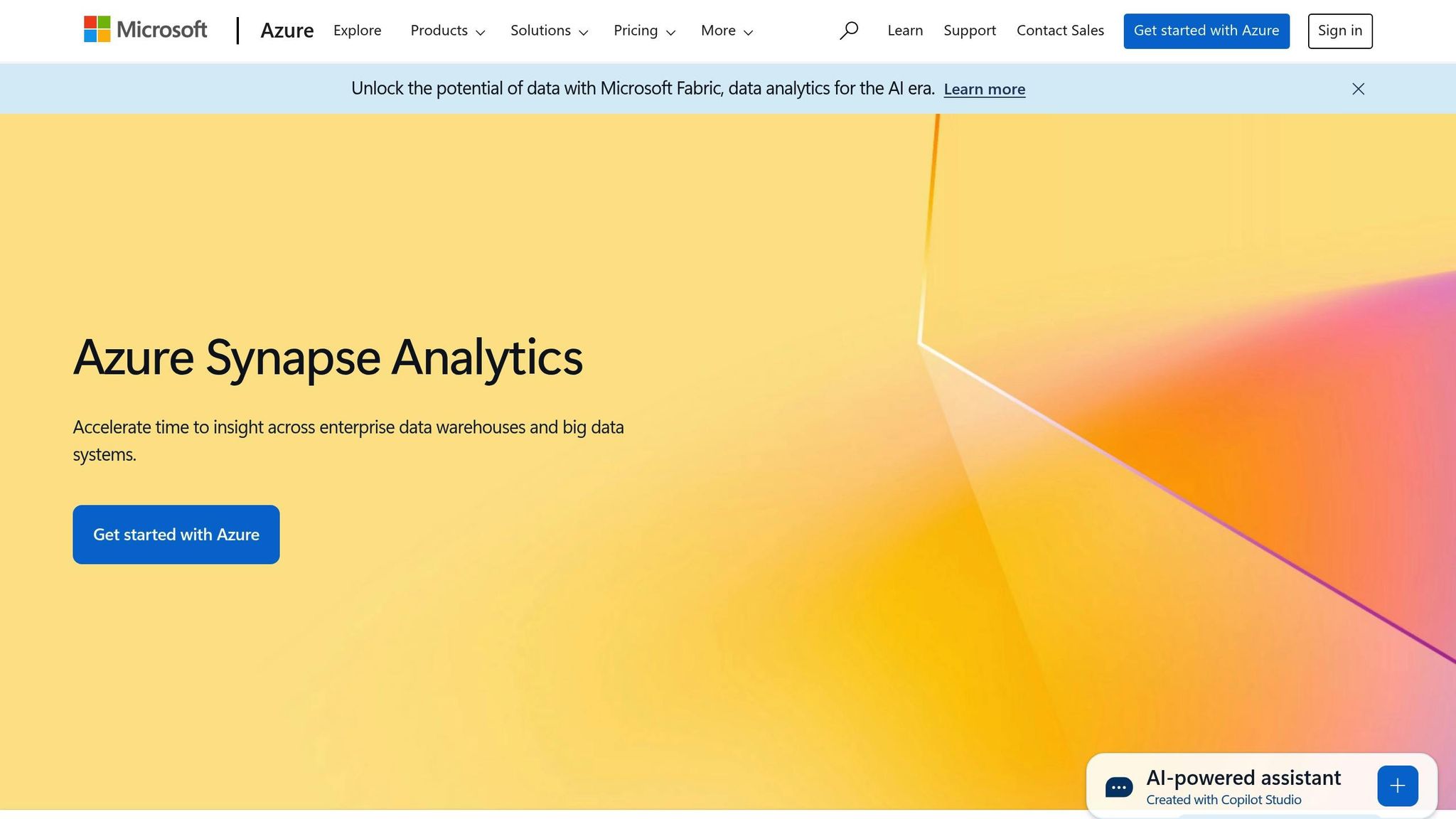Click header Get started with Azure button

1206,31
